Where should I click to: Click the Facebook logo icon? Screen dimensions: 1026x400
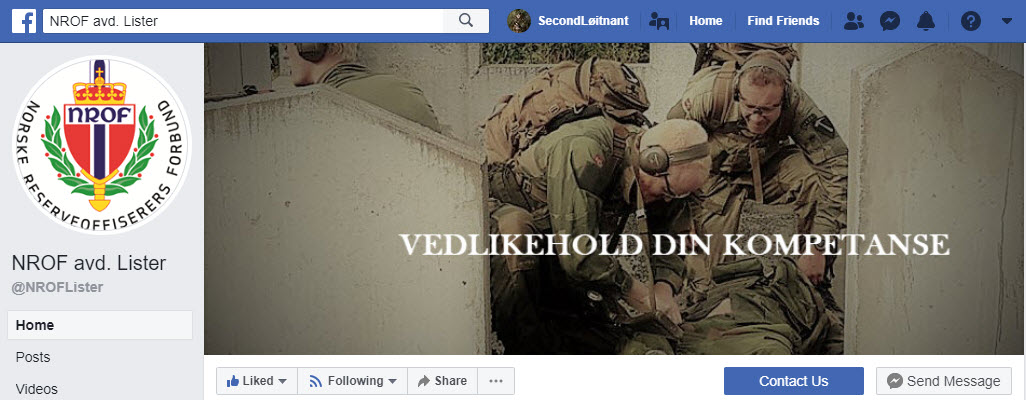click(x=24, y=21)
